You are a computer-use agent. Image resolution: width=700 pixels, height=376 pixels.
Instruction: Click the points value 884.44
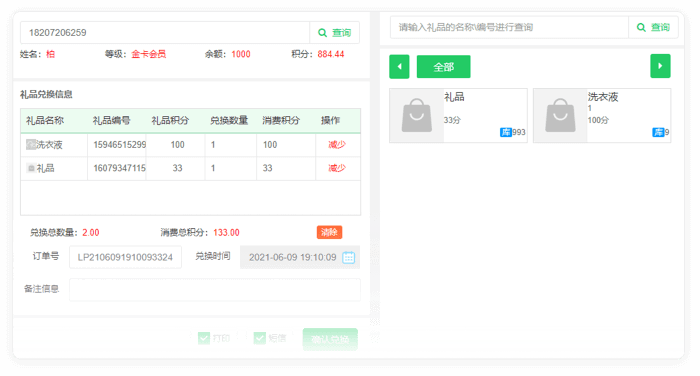pyautogui.click(x=331, y=54)
